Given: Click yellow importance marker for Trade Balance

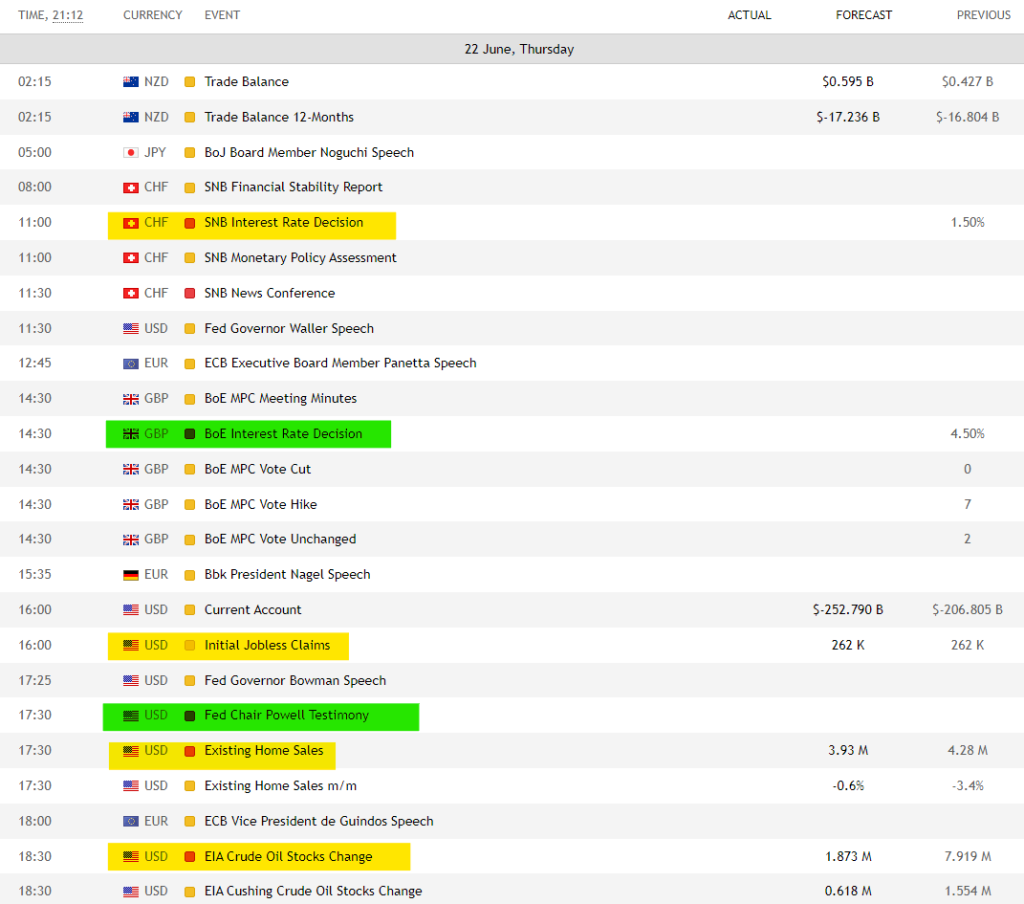Looking at the screenshot, I should click(189, 82).
